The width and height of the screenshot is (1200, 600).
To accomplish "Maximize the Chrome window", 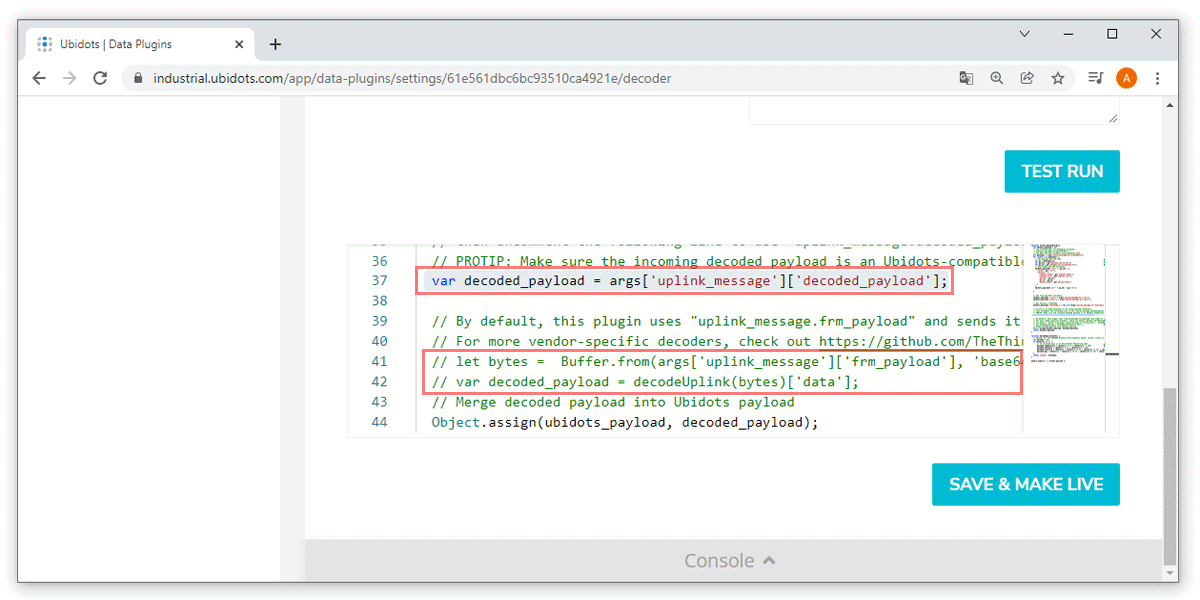I will [1112, 34].
